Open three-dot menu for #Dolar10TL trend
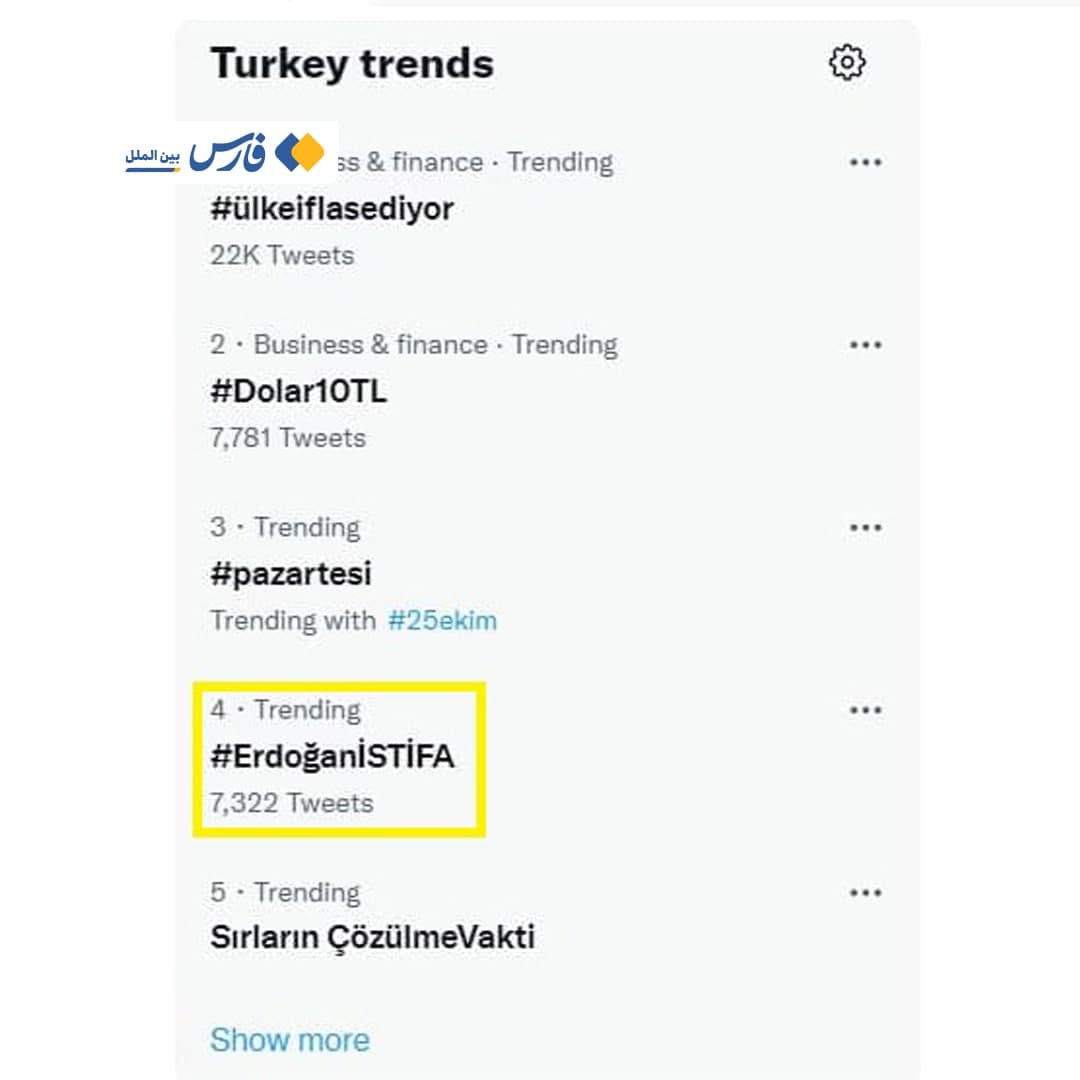The width and height of the screenshot is (1080, 1080). [x=865, y=345]
